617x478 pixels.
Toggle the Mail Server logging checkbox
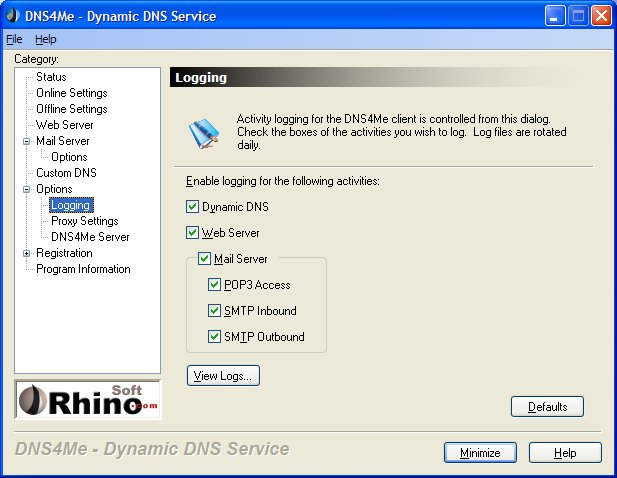coord(204,258)
